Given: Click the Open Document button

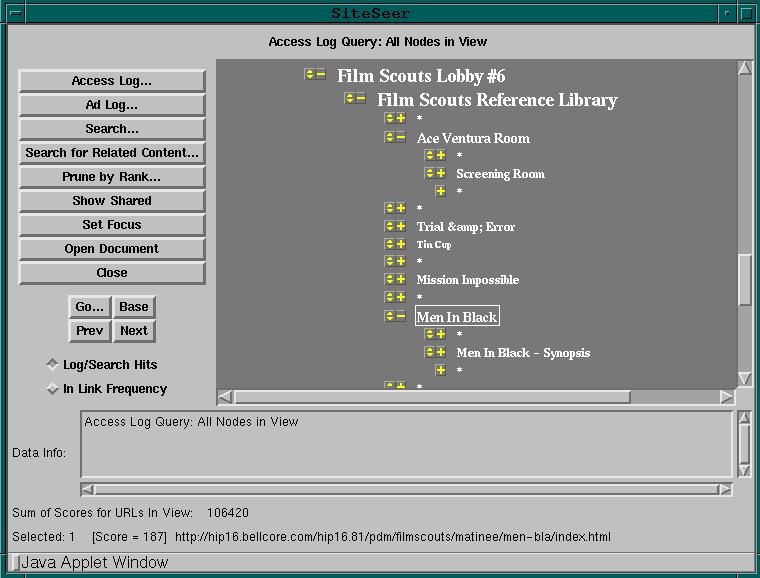Looking at the screenshot, I should (112, 249).
